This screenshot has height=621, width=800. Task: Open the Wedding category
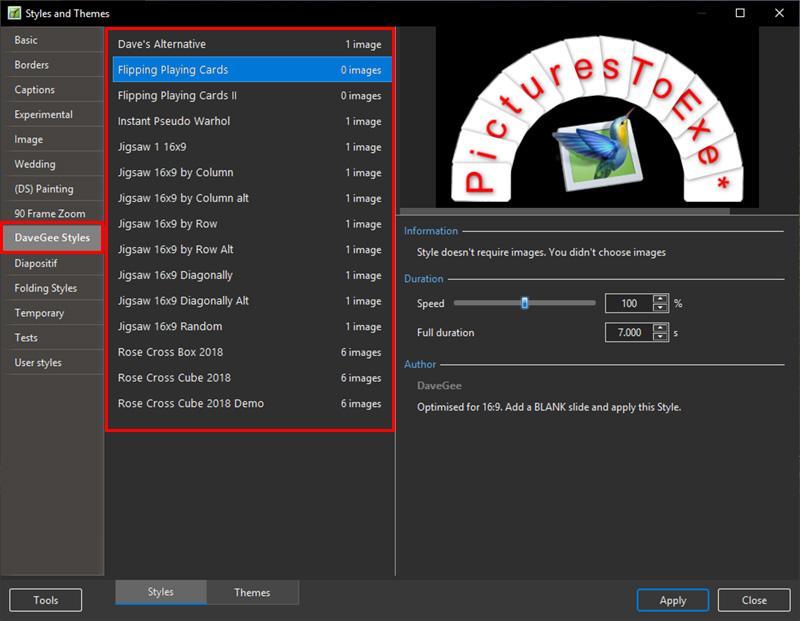(x=53, y=164)
